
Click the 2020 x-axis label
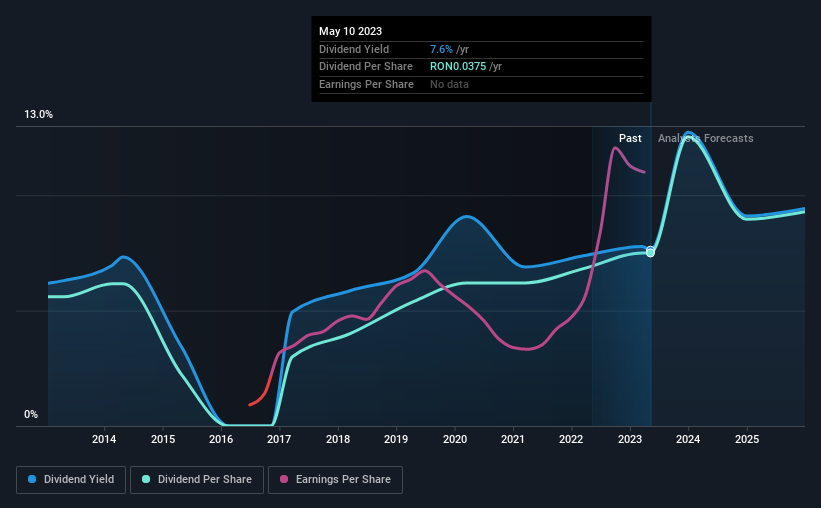(455, 439)
